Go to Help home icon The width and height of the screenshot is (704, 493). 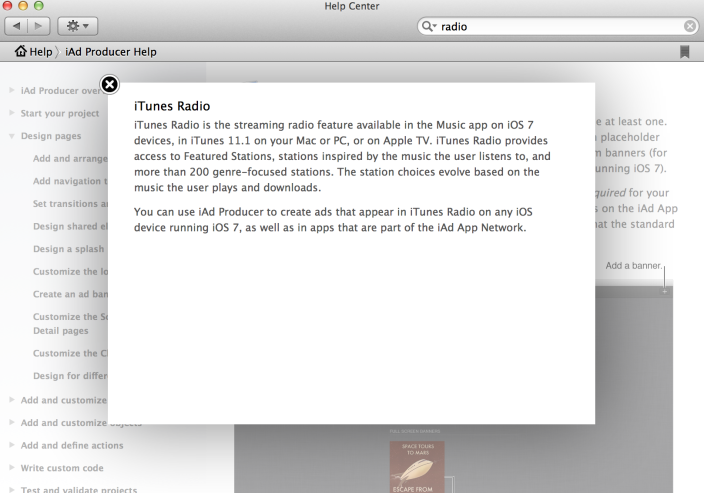click(20, 51)
